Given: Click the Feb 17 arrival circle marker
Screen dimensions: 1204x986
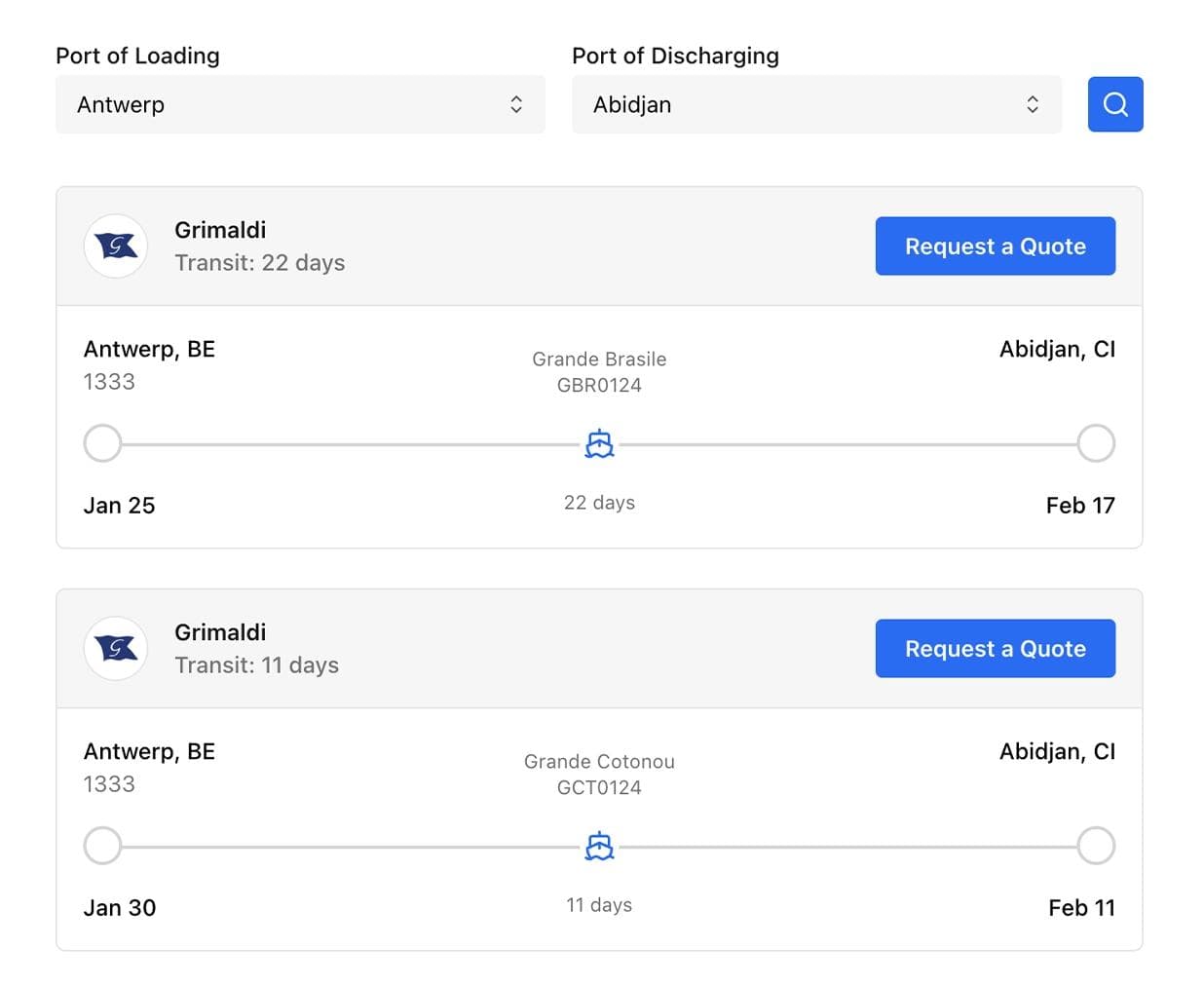Looking at the screenshot, I should click(1096, 443).
